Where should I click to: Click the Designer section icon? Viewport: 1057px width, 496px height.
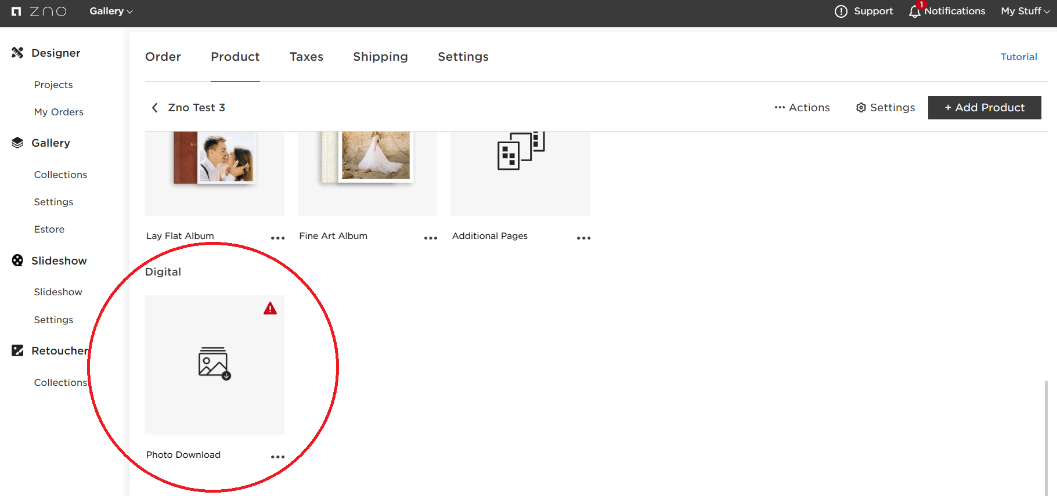[18, 53]
